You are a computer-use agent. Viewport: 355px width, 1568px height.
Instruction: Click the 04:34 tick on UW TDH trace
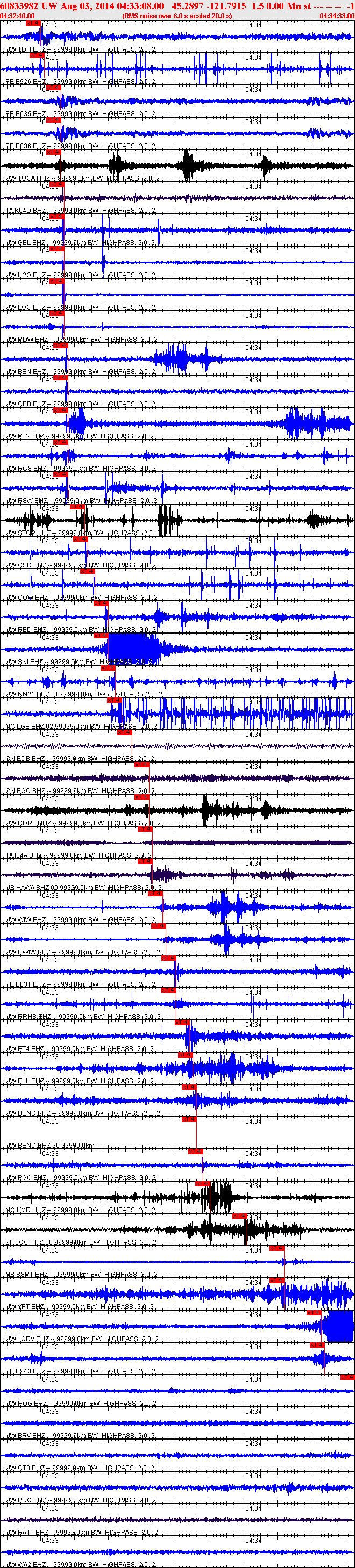tap(253, 25)
